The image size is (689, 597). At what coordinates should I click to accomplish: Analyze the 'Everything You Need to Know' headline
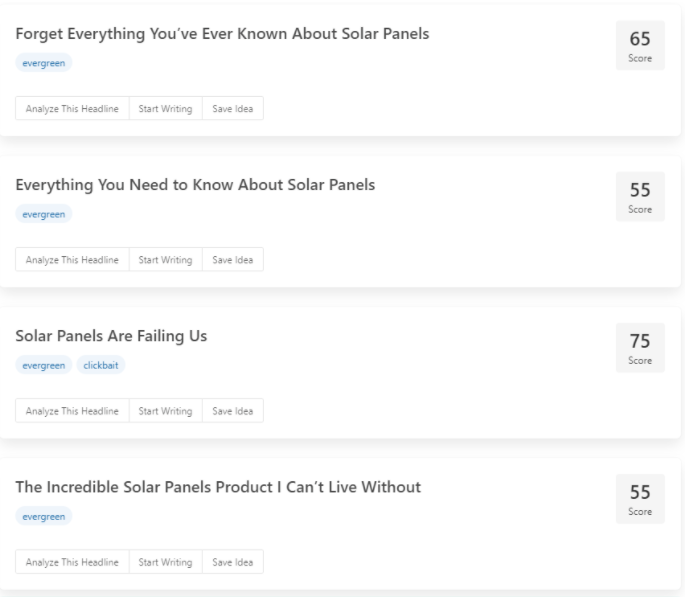point(73,260)
